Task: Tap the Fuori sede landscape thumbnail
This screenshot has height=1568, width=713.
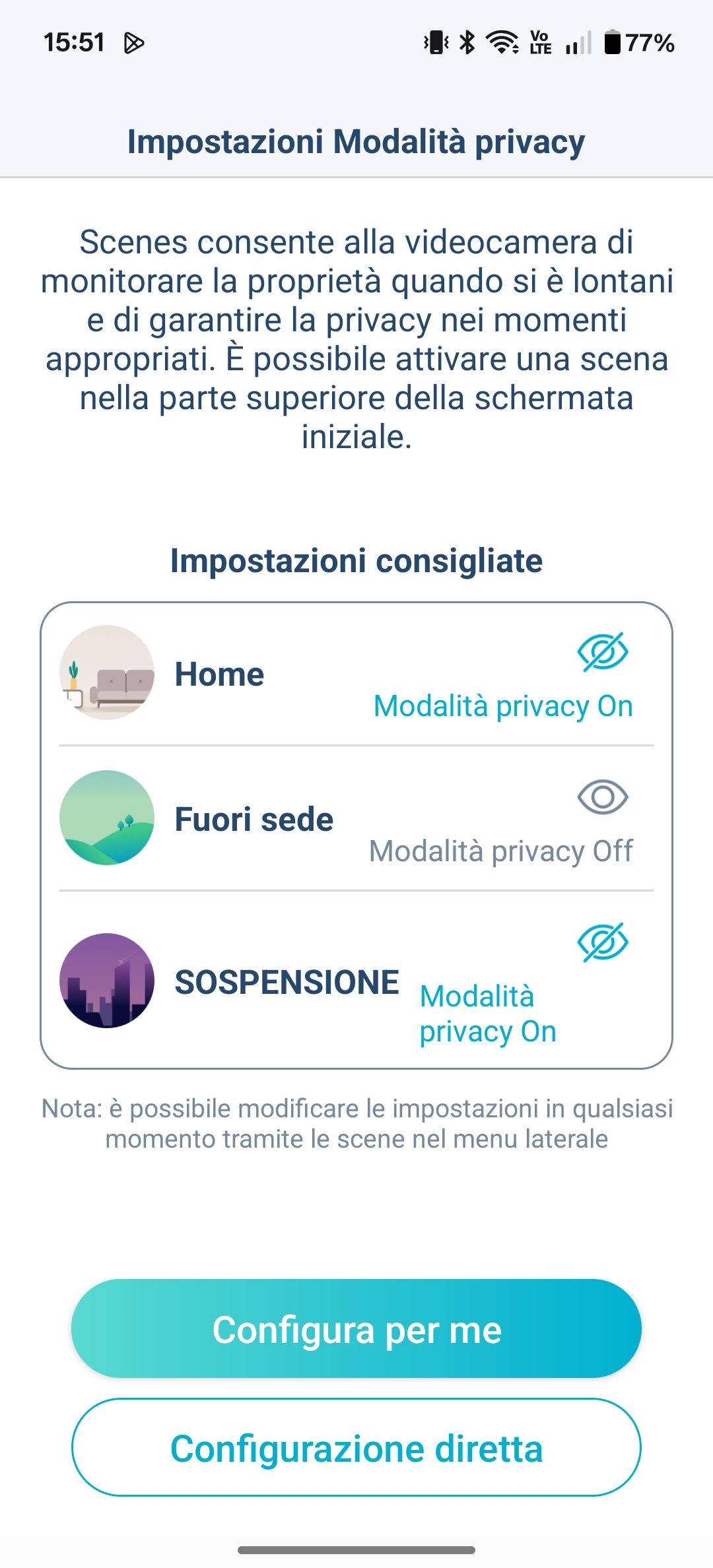Action: pos(107,818)
